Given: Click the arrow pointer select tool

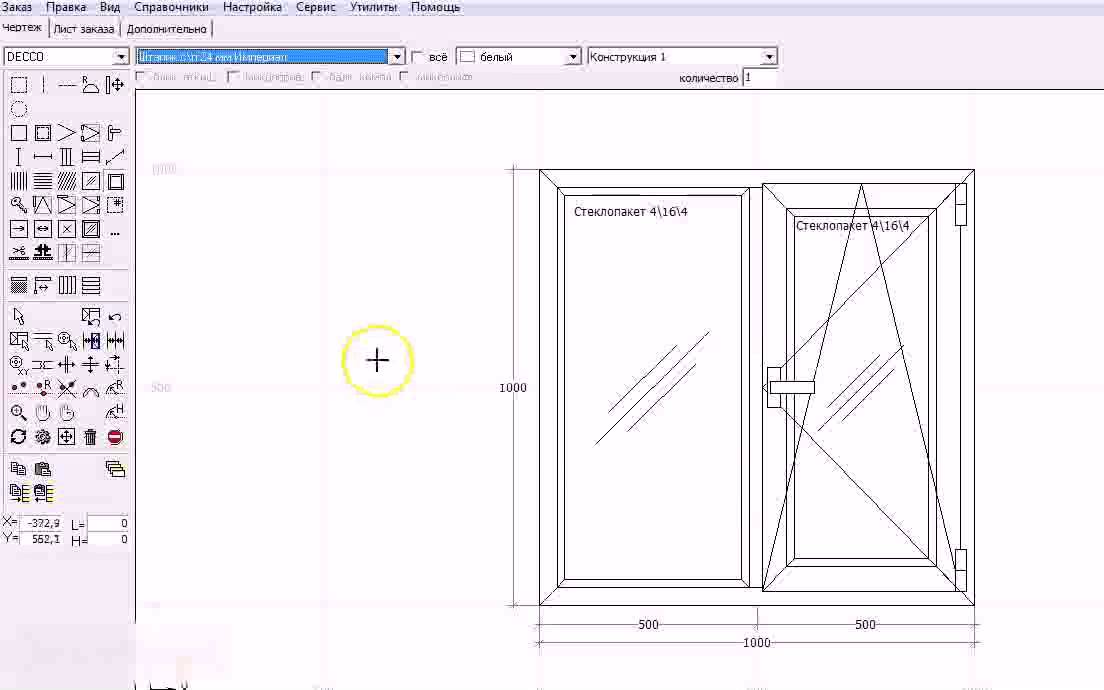Looking at the screenshot, I should pyautogui.click(x=19, y=317).
